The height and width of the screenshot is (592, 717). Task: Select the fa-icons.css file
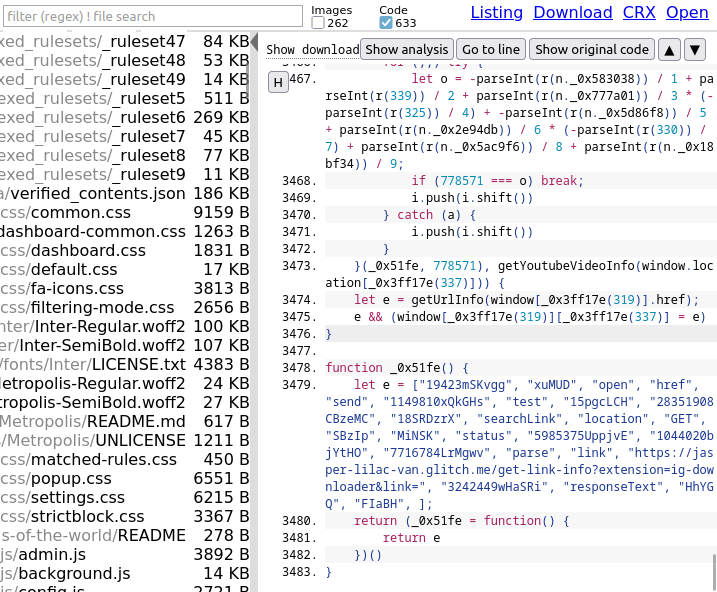coord(124,289)
